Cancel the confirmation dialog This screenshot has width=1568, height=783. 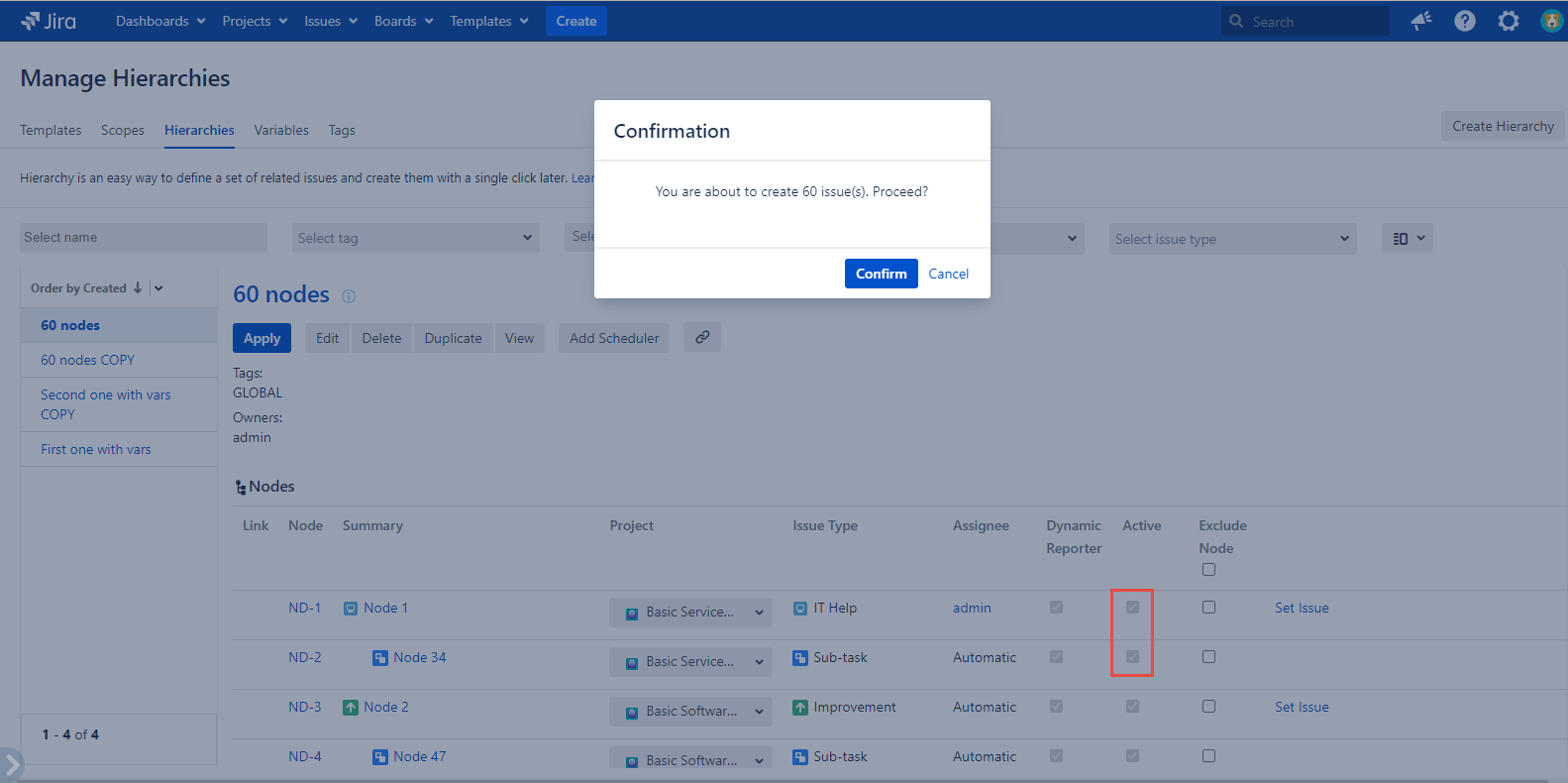[948, 274]
